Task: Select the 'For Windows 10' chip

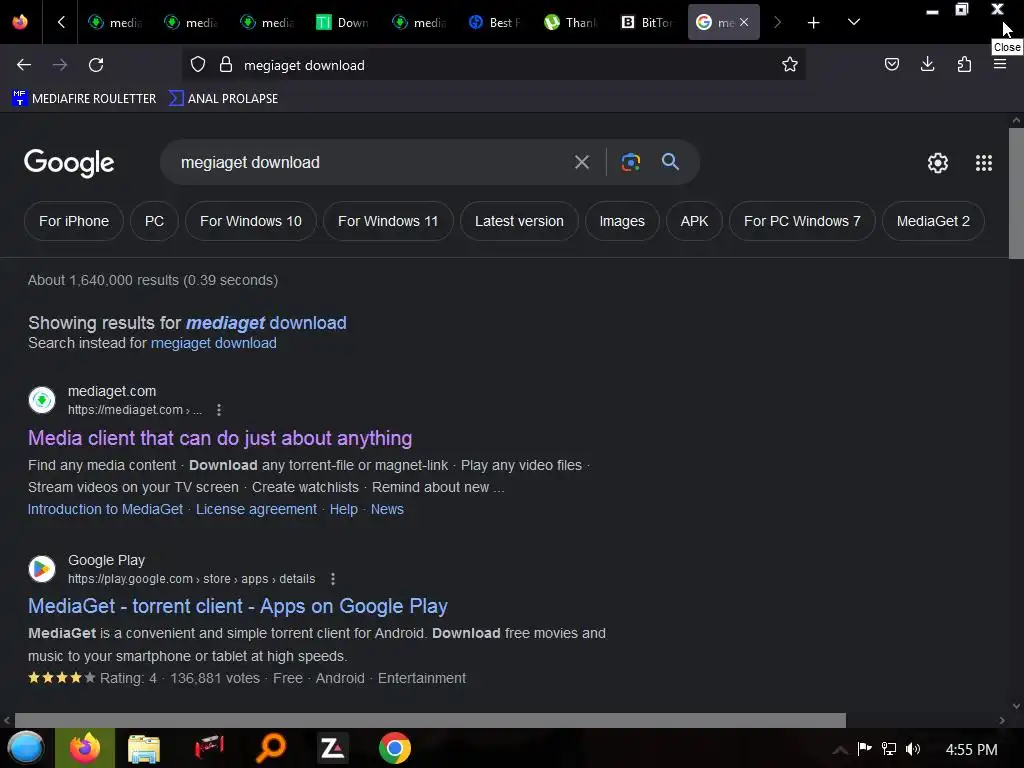Action: pos(251,221)
